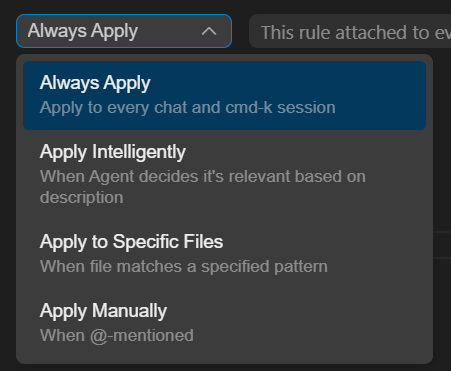Choose Apply Intelligently from the list

coord(224,174)
